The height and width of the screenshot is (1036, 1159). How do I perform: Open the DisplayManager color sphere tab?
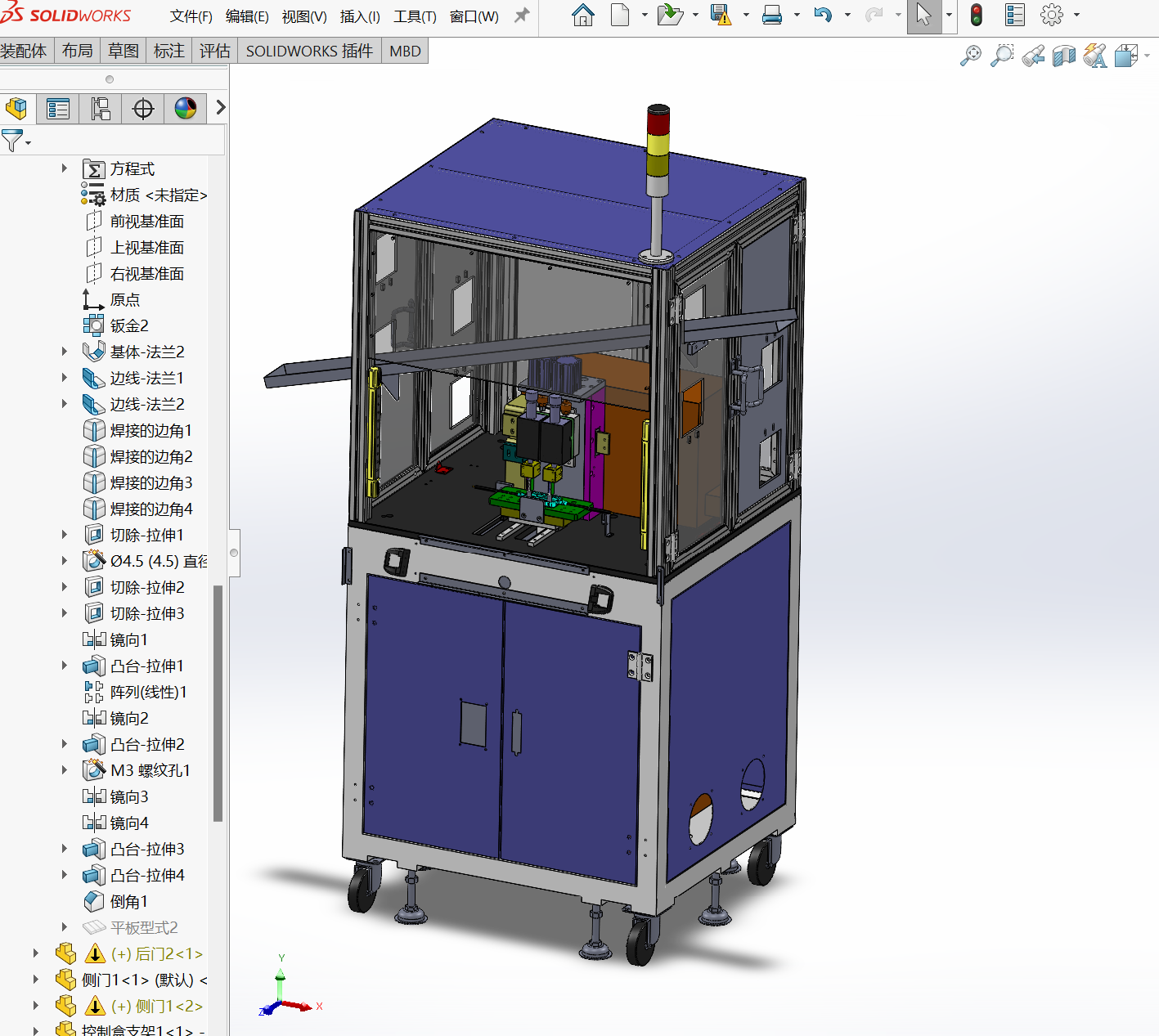pos(186,109)
